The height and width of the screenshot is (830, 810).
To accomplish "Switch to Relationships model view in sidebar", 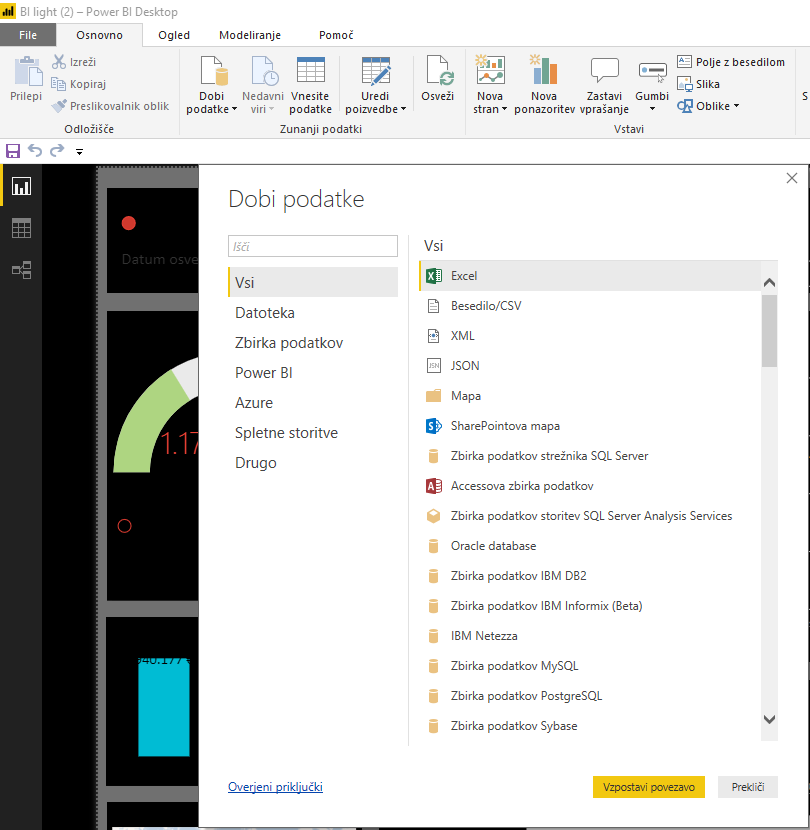I will click(x=21, y=270).
